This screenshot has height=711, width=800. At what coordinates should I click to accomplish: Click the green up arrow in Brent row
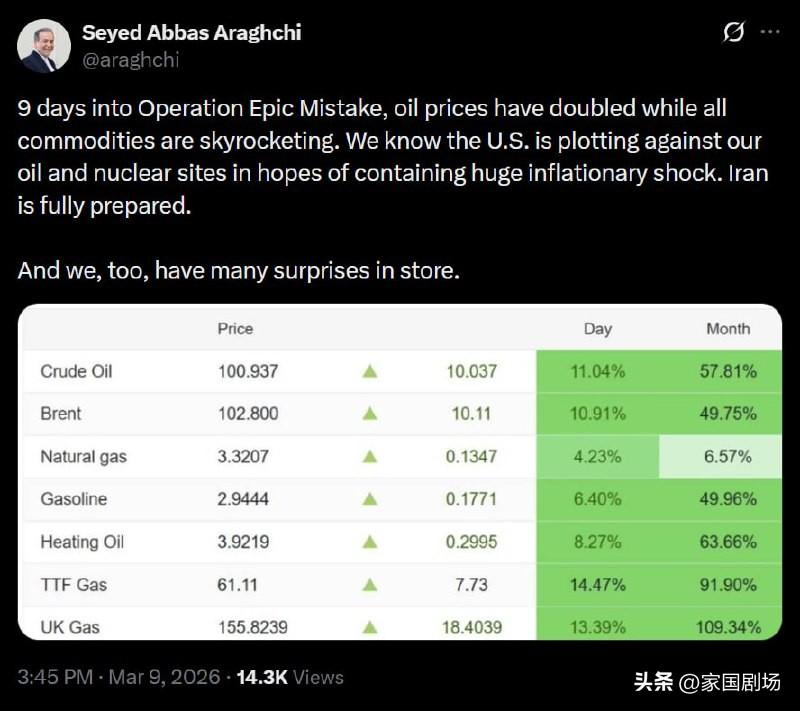pos(369,413)
